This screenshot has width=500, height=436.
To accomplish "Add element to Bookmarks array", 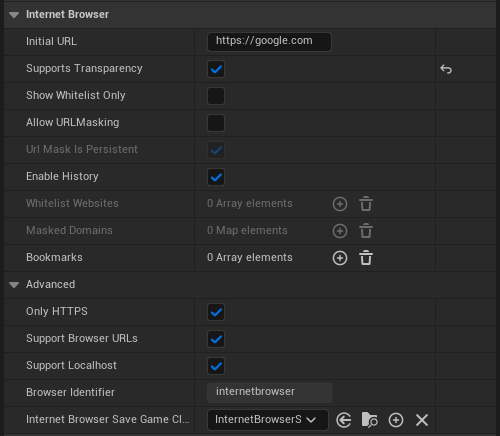I will coord(340,258).
